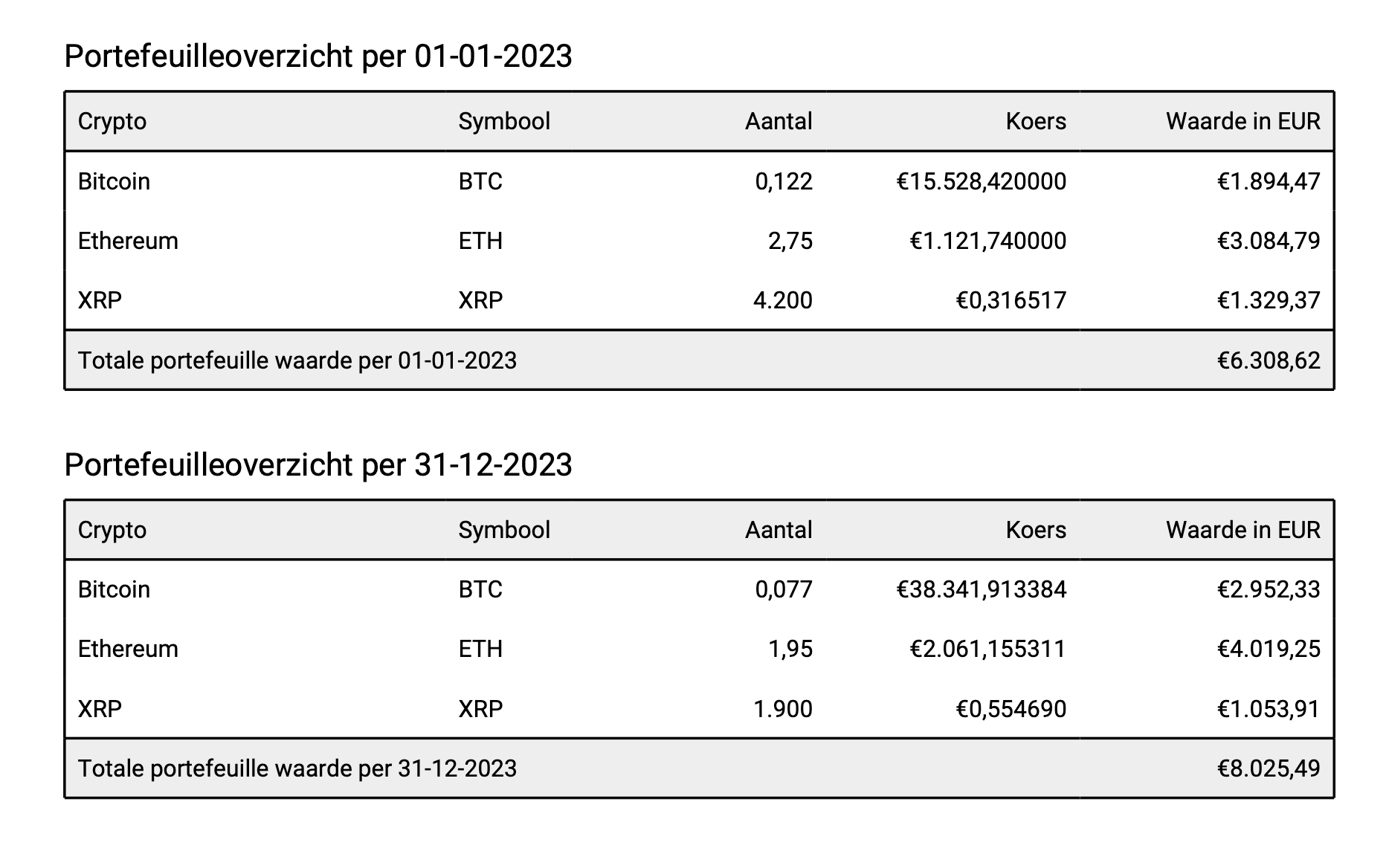Click the Ethereum price €1.121,740000

988,241
